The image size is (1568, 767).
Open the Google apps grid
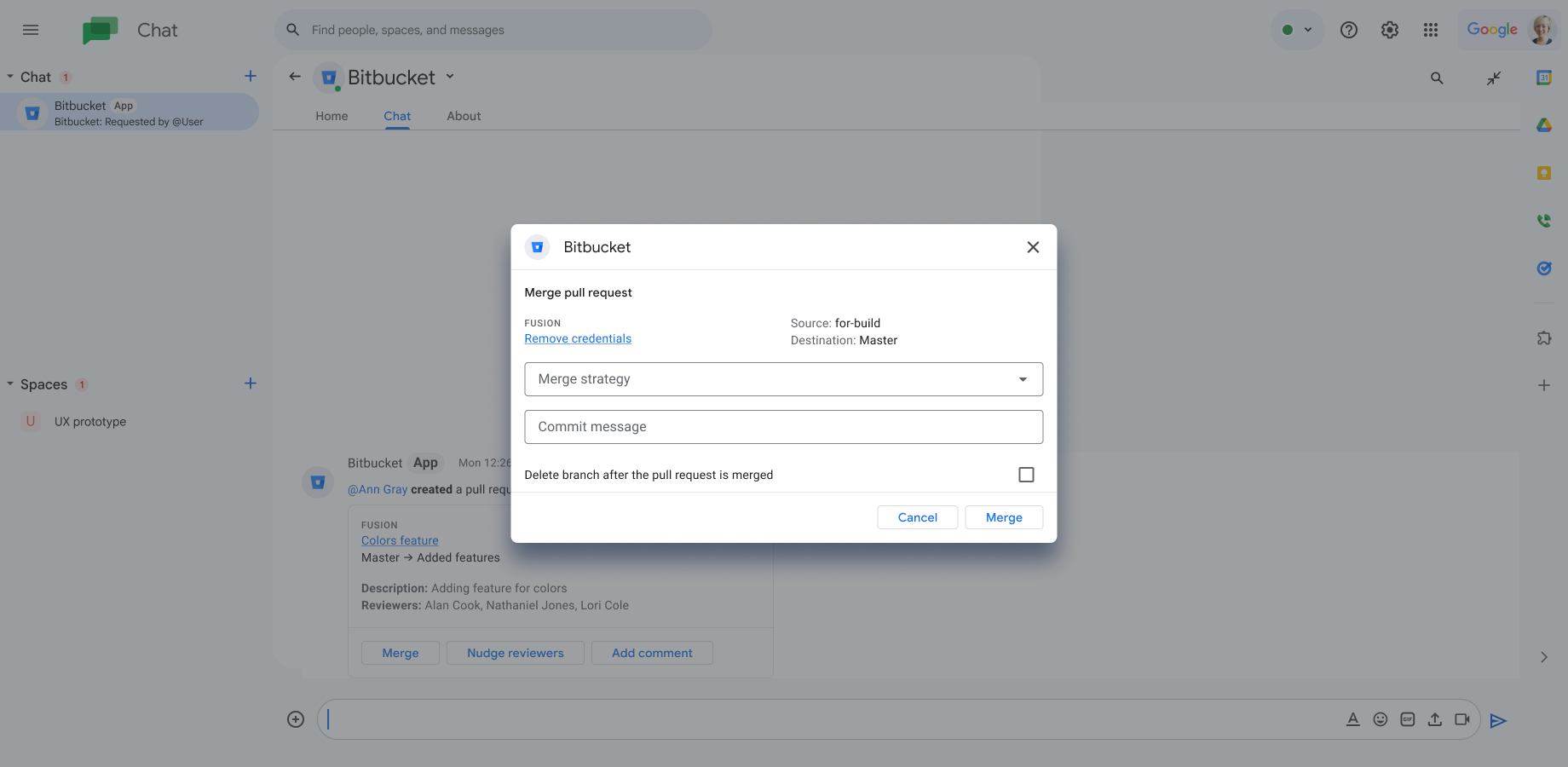(x=1431, y=30)
